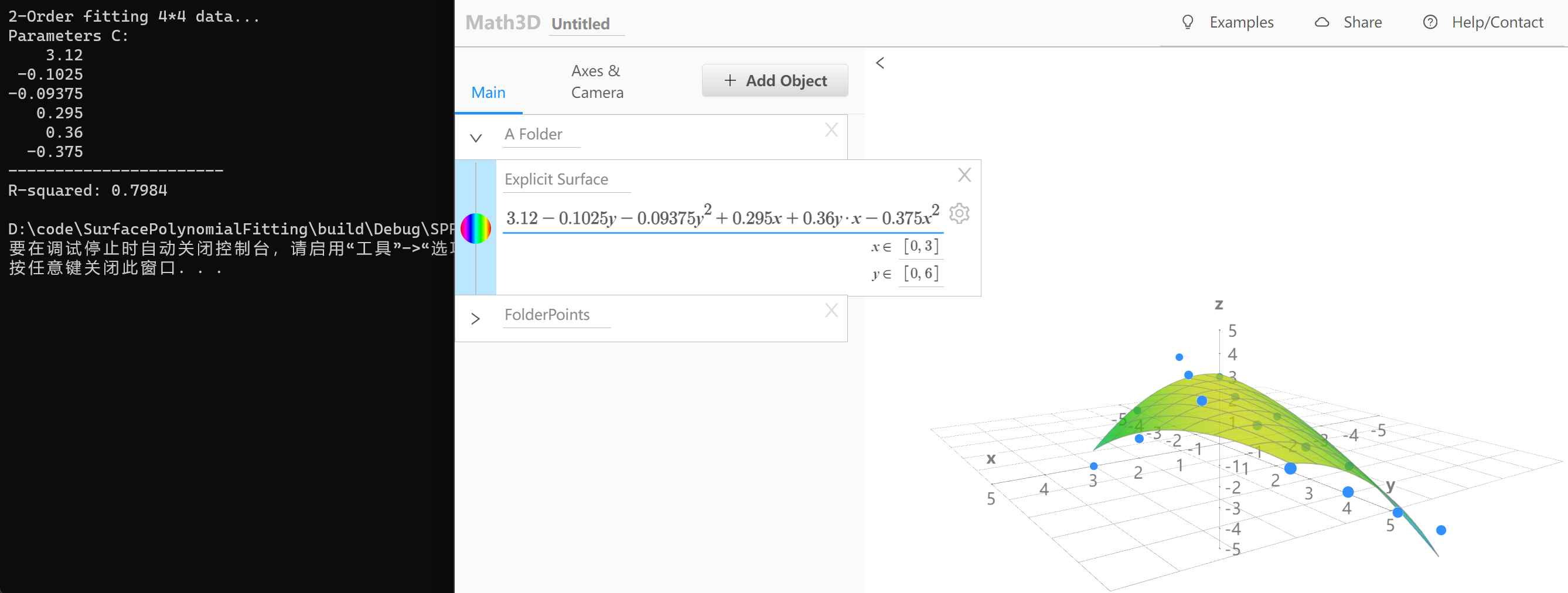Click the question mark help icon
Viewport: 1568px width, 593px height.
click(1430, 22)
